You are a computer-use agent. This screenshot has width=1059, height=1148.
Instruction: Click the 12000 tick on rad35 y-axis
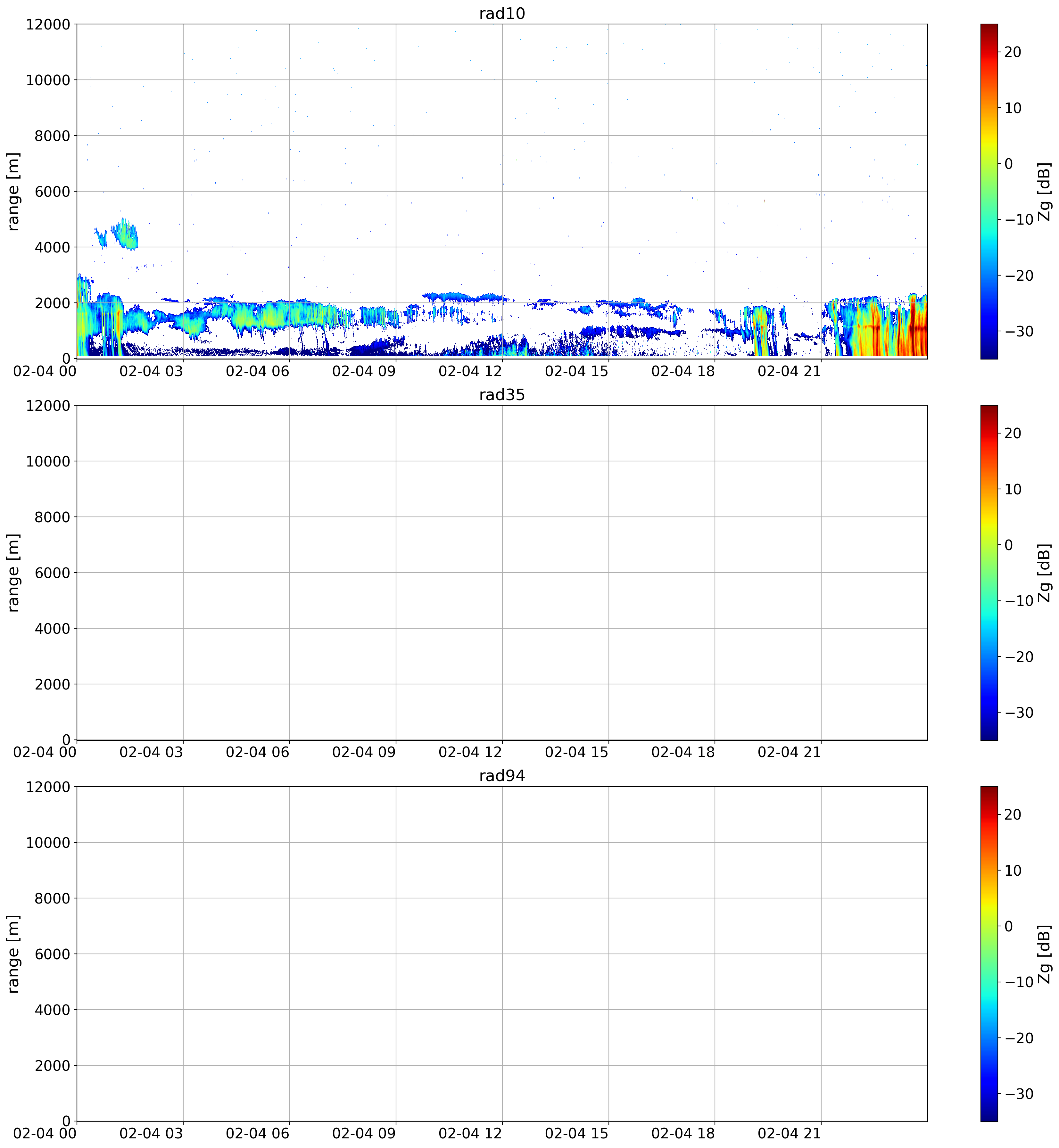[x=48, y=405]
